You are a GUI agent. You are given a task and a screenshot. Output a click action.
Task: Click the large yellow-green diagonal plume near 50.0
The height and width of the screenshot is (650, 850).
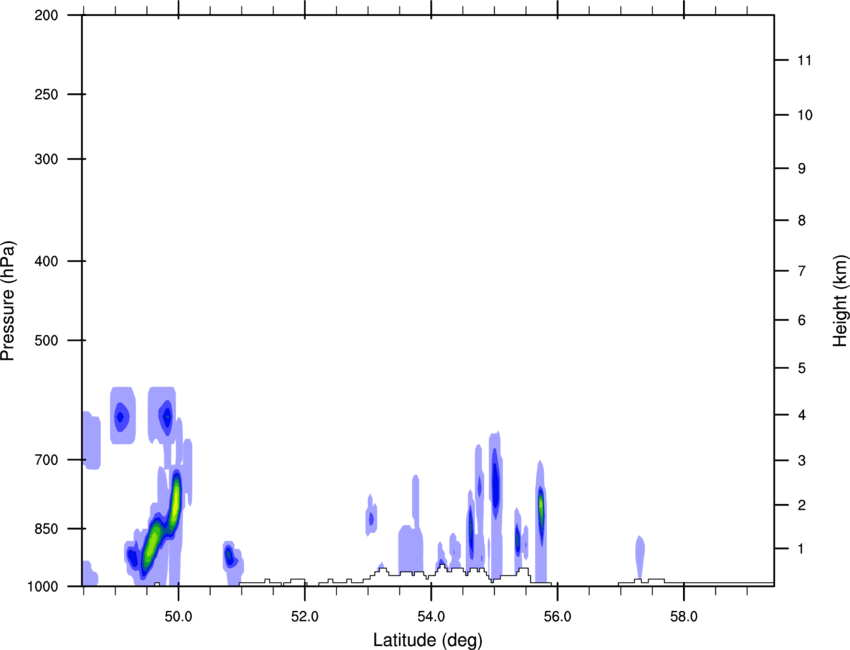click(x=160, y=525)
